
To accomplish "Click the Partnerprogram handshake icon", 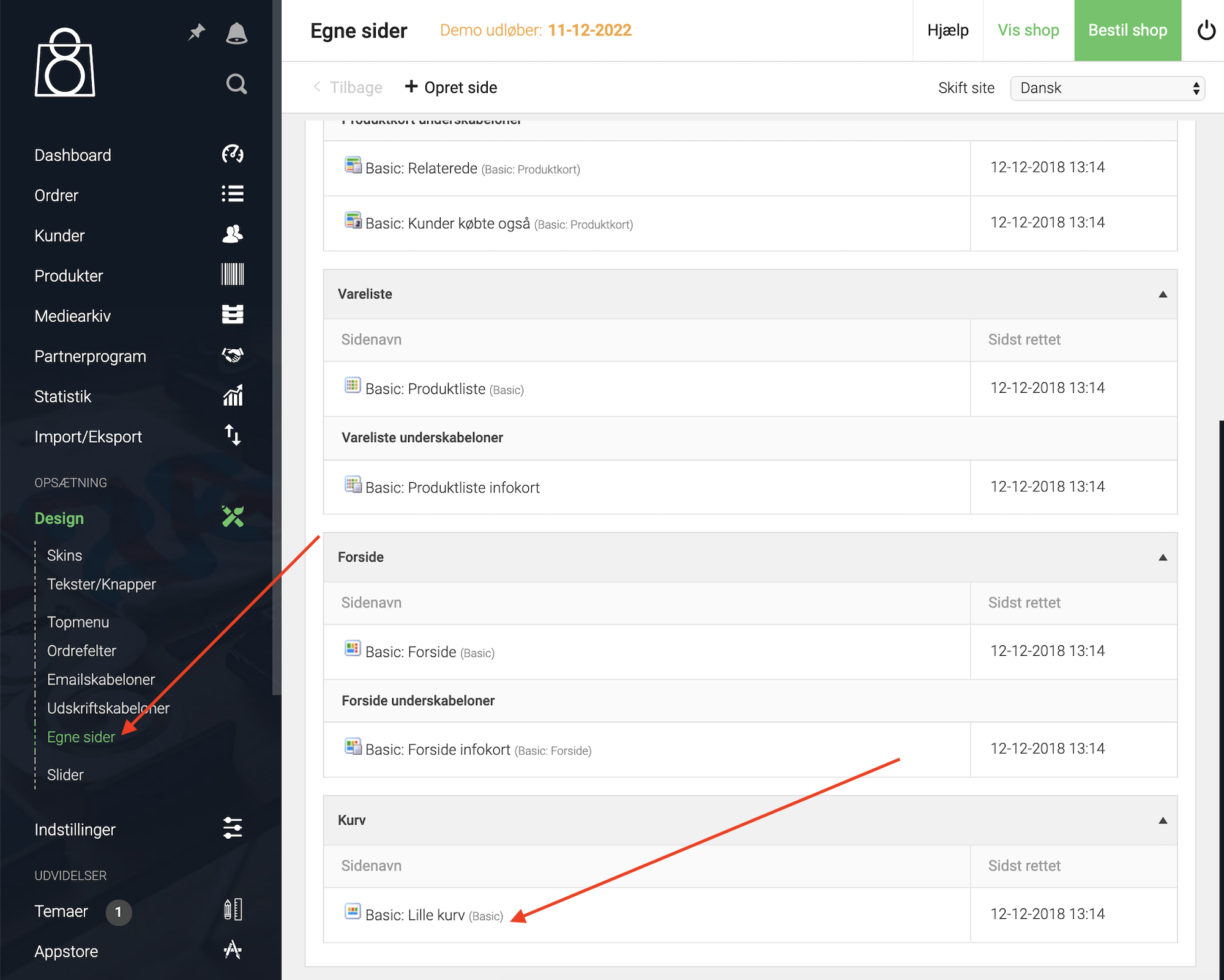I will pos(233,355).
